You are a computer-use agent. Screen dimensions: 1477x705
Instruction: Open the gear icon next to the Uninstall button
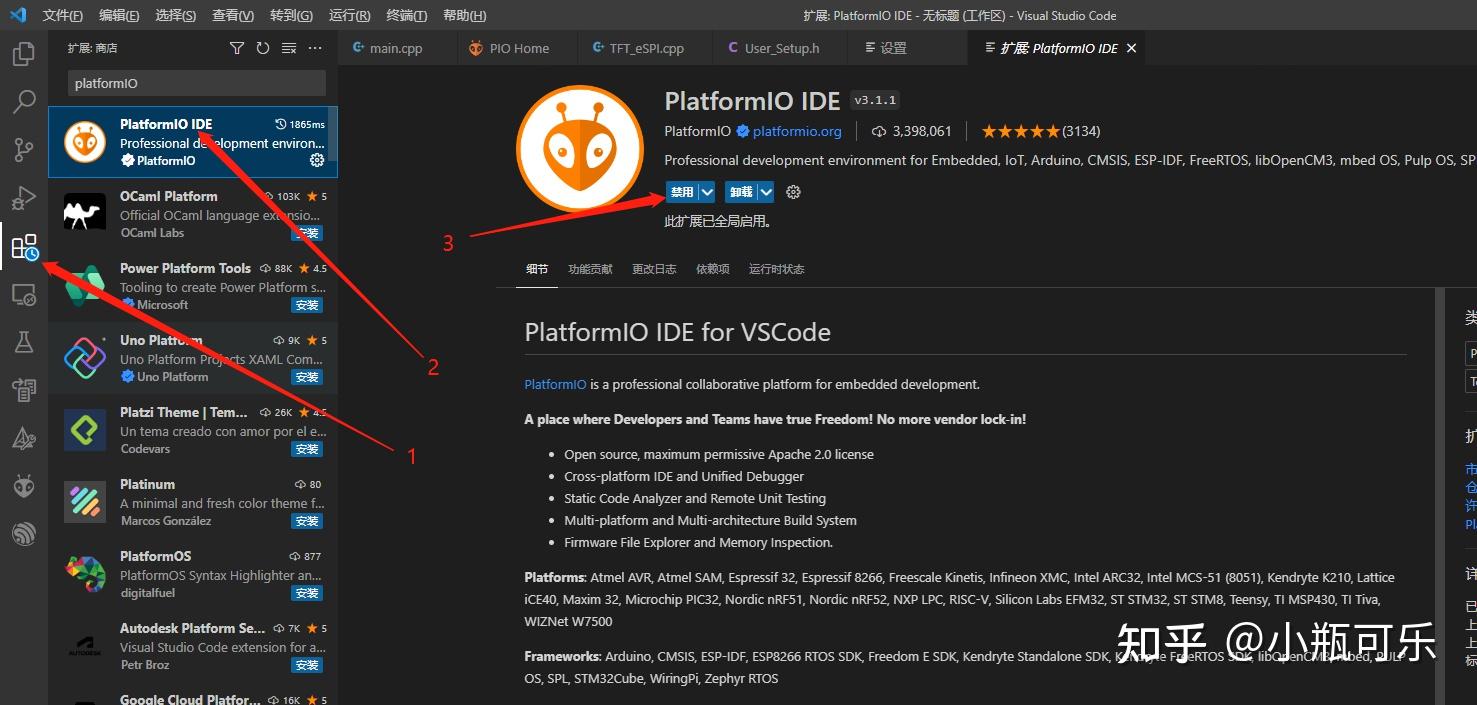[793, 191]
